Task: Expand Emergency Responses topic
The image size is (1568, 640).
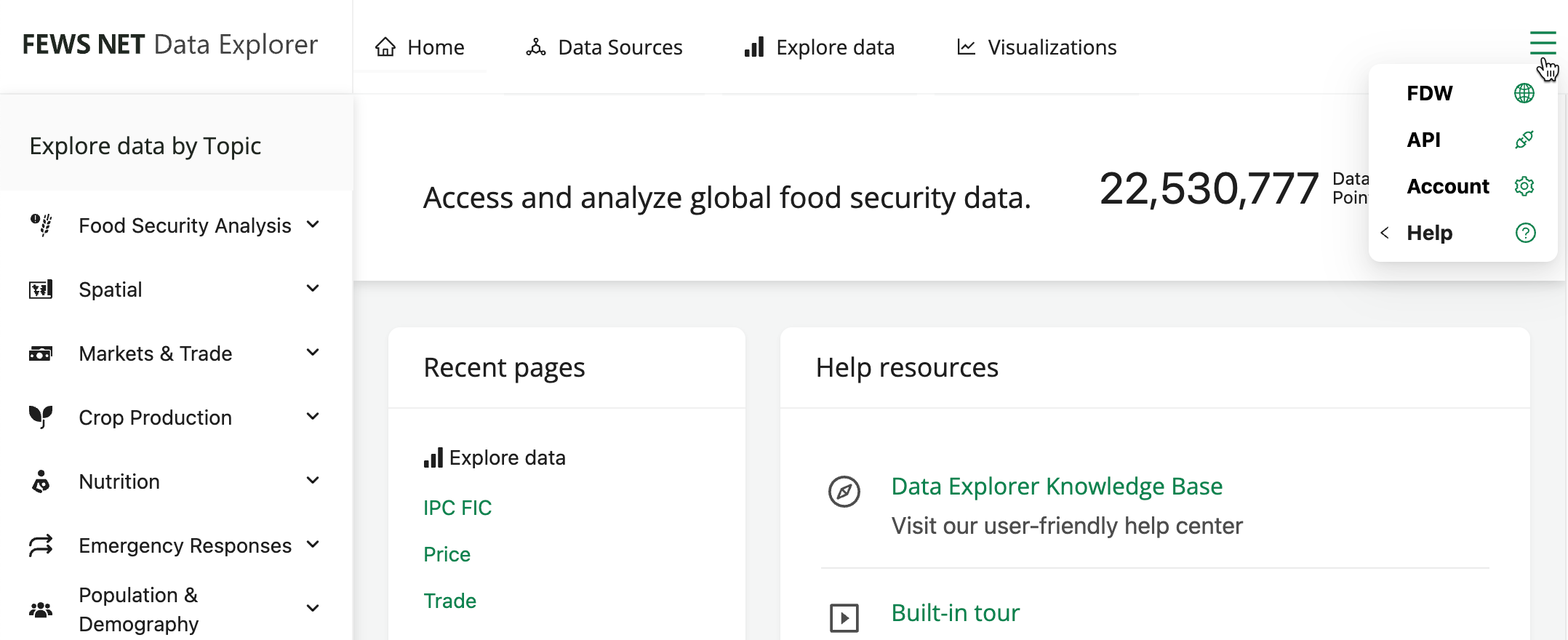Action: [x=313, y=545]
